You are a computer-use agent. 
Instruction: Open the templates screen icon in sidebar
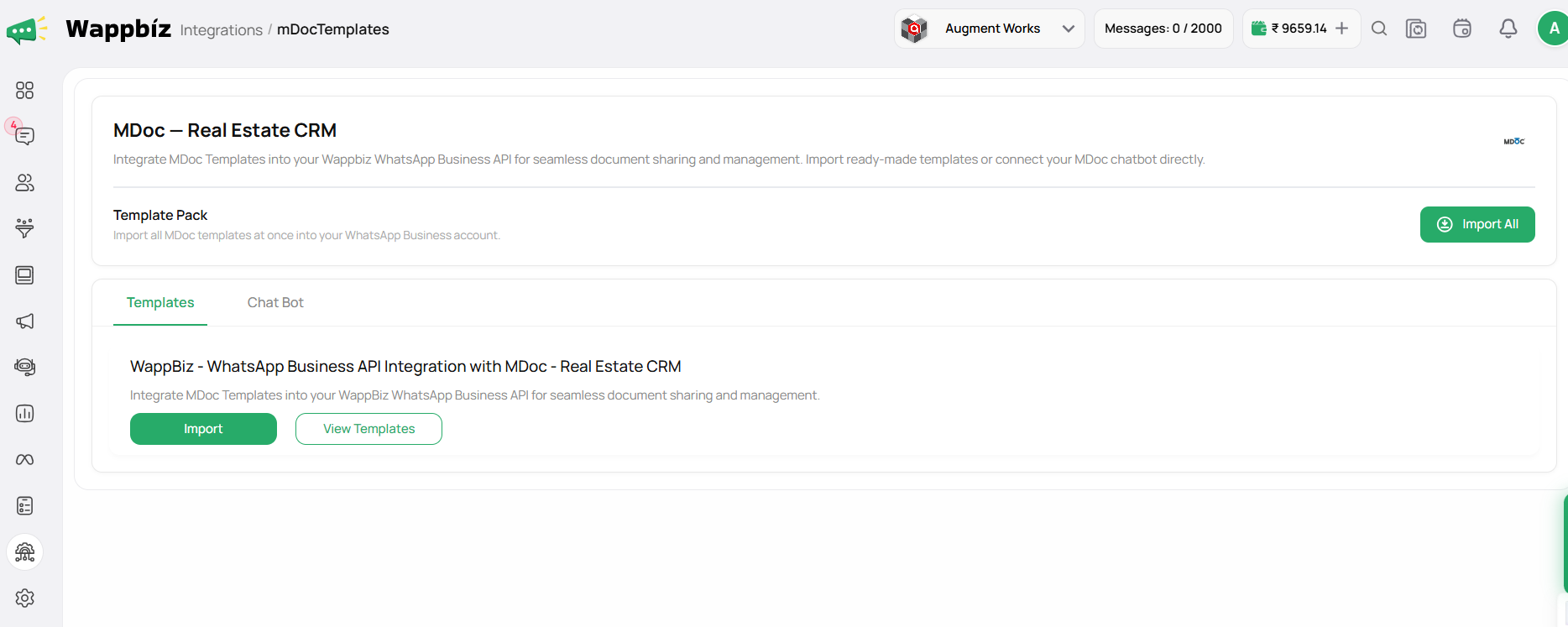click(x=25, y=275)
